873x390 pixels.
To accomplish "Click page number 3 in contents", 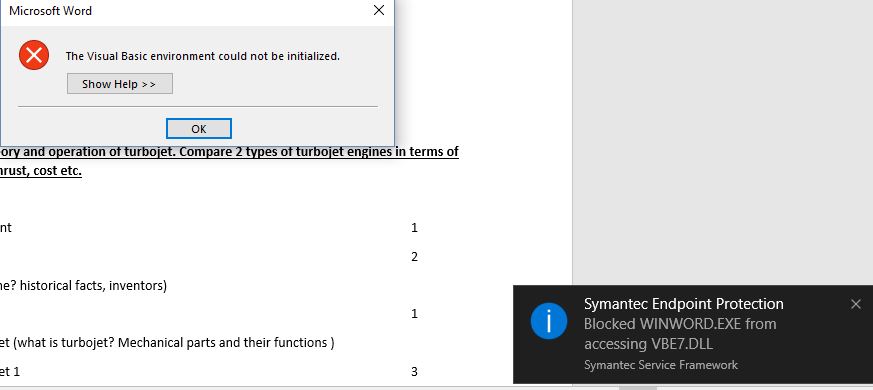I will [x=414, y=372].
